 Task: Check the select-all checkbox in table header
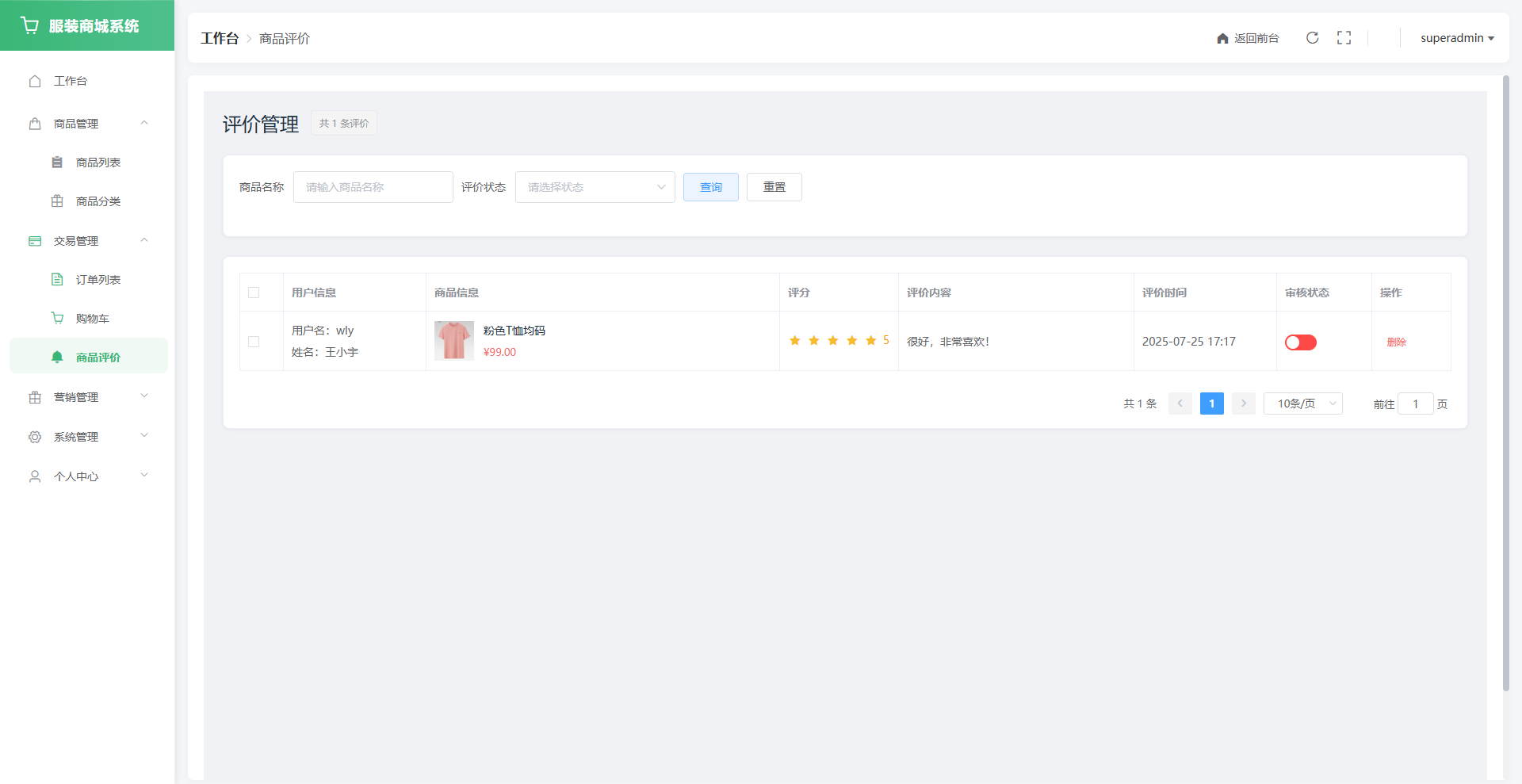pos(254,293)
